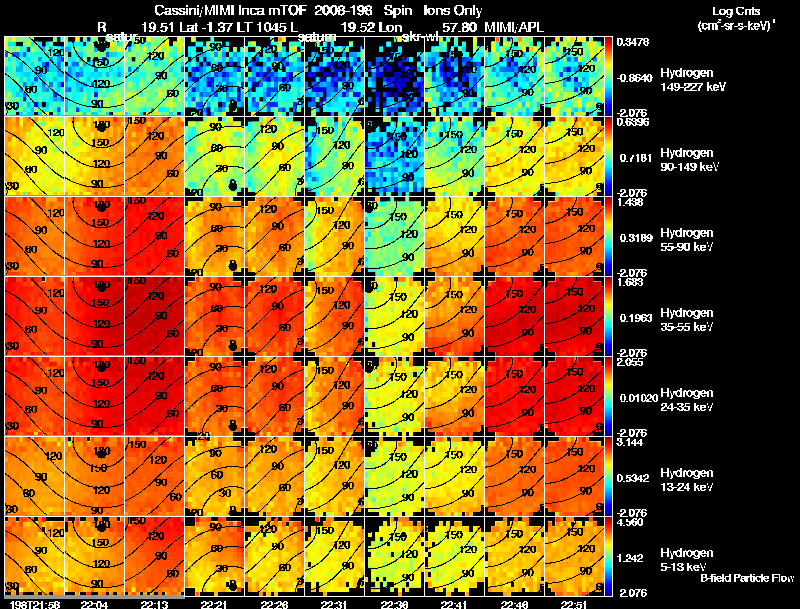The image size is (800, 609).
Task: Click the '1.242' color scale value
Action: tap(630, 559)
